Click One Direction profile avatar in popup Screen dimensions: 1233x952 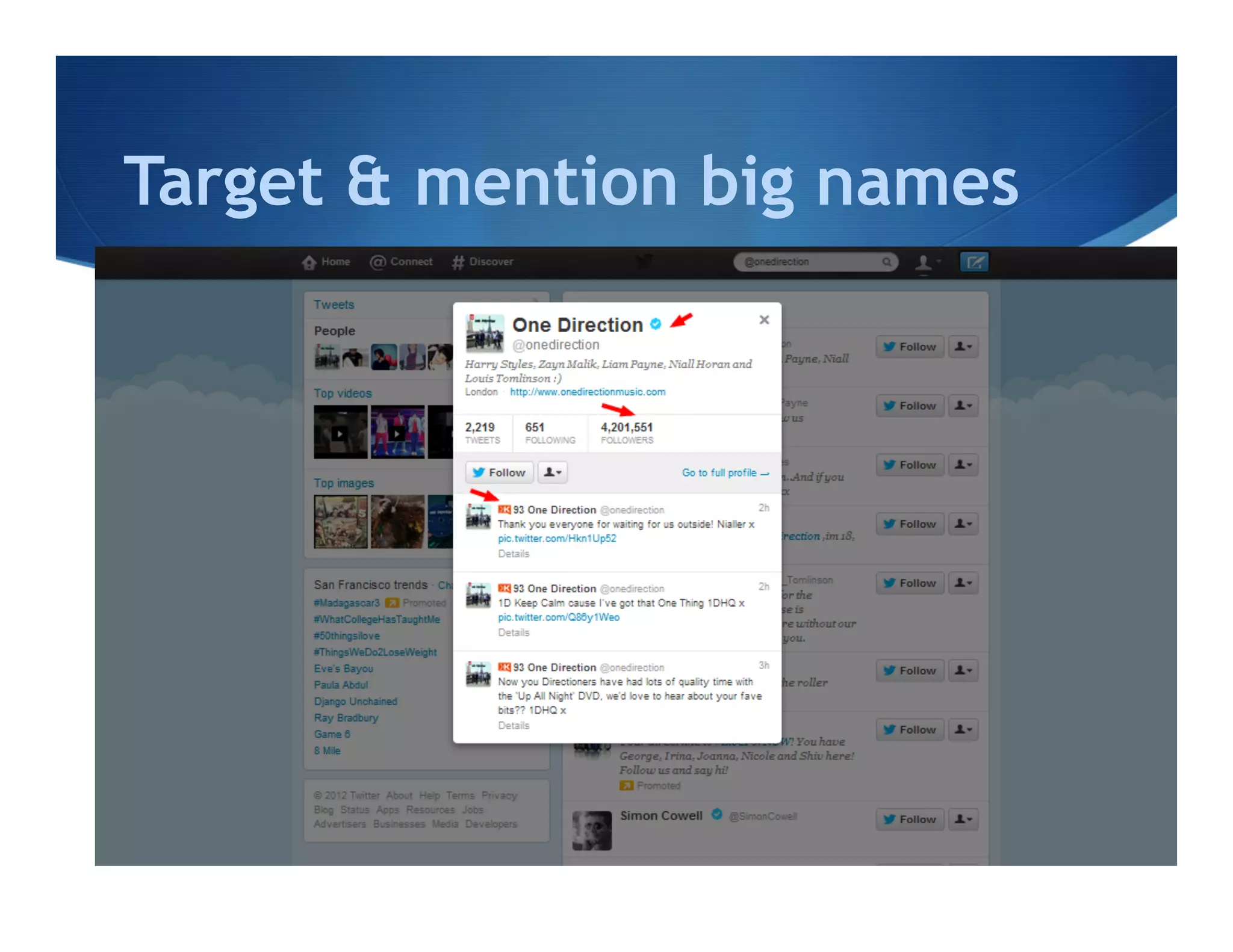(x=485, y=333)
